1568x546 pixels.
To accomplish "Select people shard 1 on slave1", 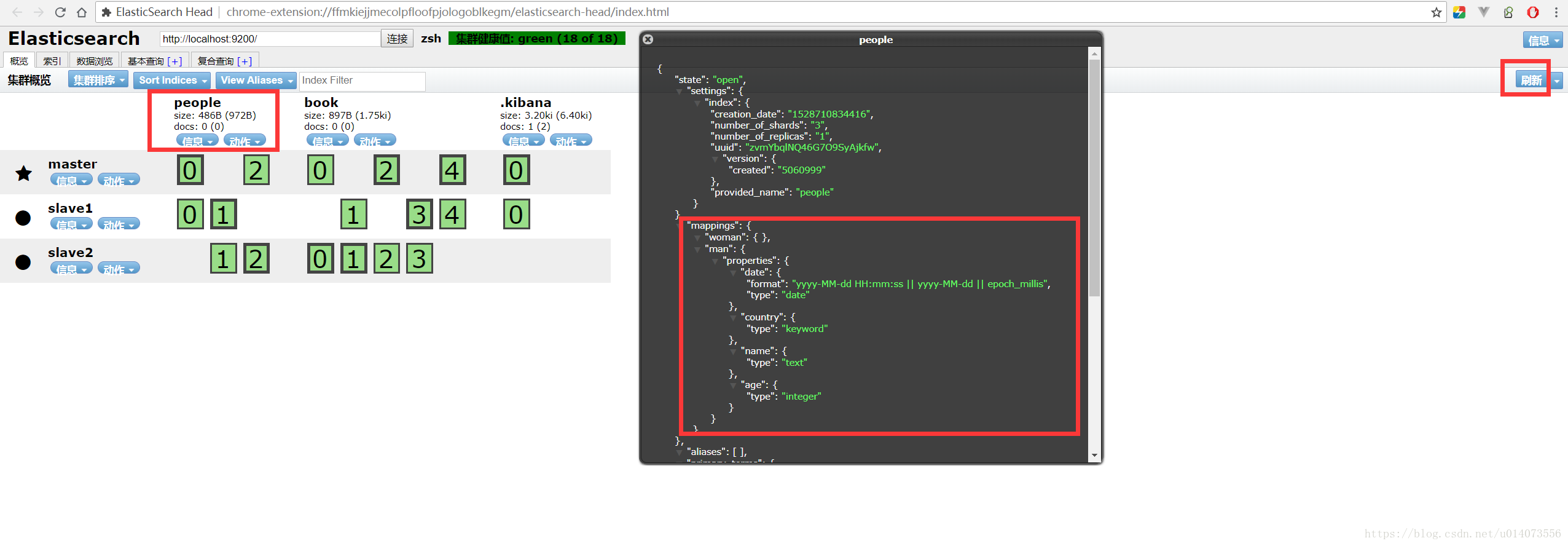I will pyautogui.click(x=224, y=215).
